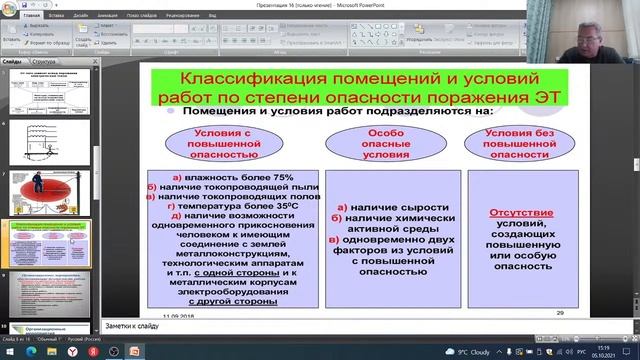Expand the shapes gallery
Image resolution: width=640 pixels, height=360 pixels.
click(x=402, y=42)
